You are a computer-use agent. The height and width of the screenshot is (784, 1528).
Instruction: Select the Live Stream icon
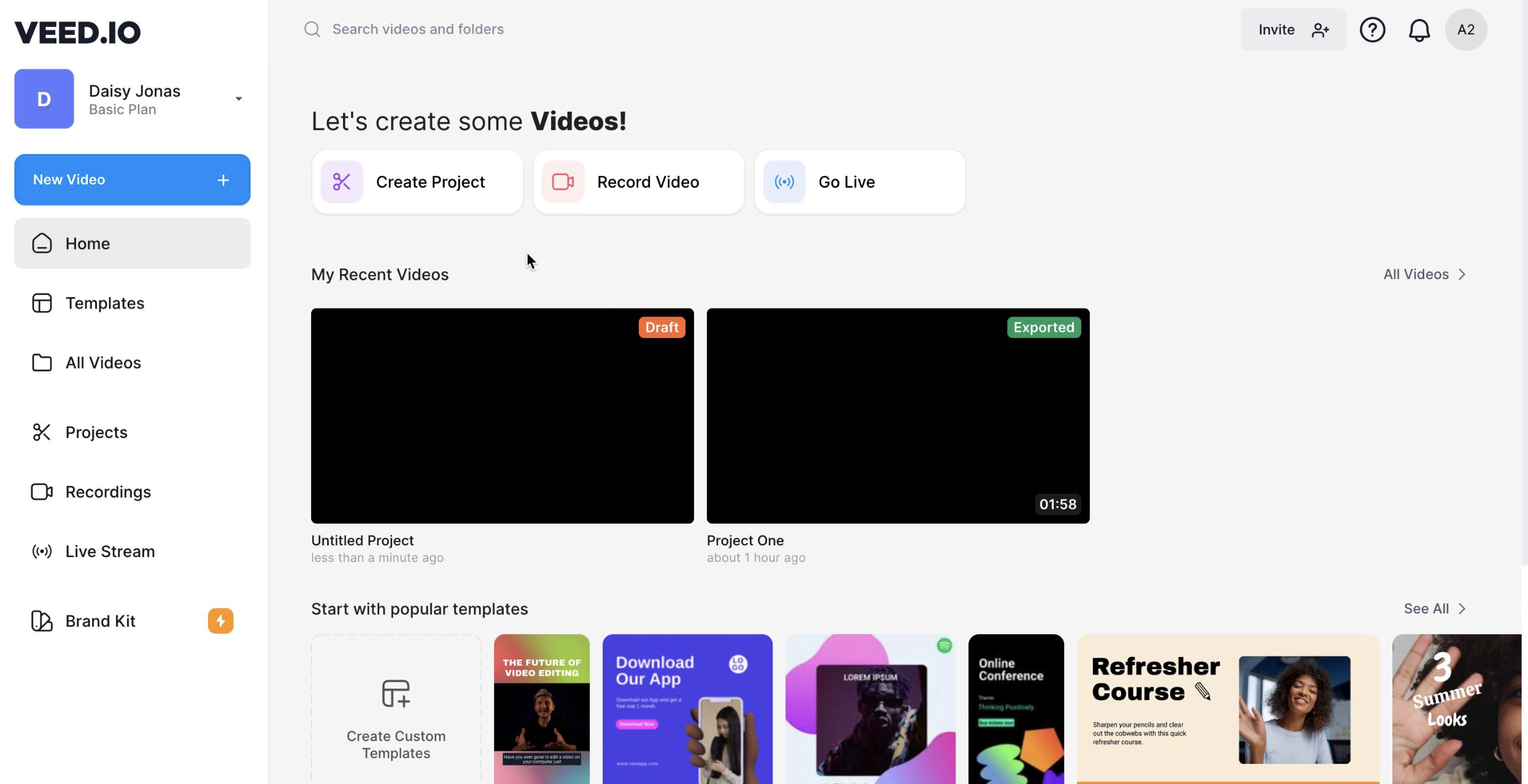coord(40,551)
